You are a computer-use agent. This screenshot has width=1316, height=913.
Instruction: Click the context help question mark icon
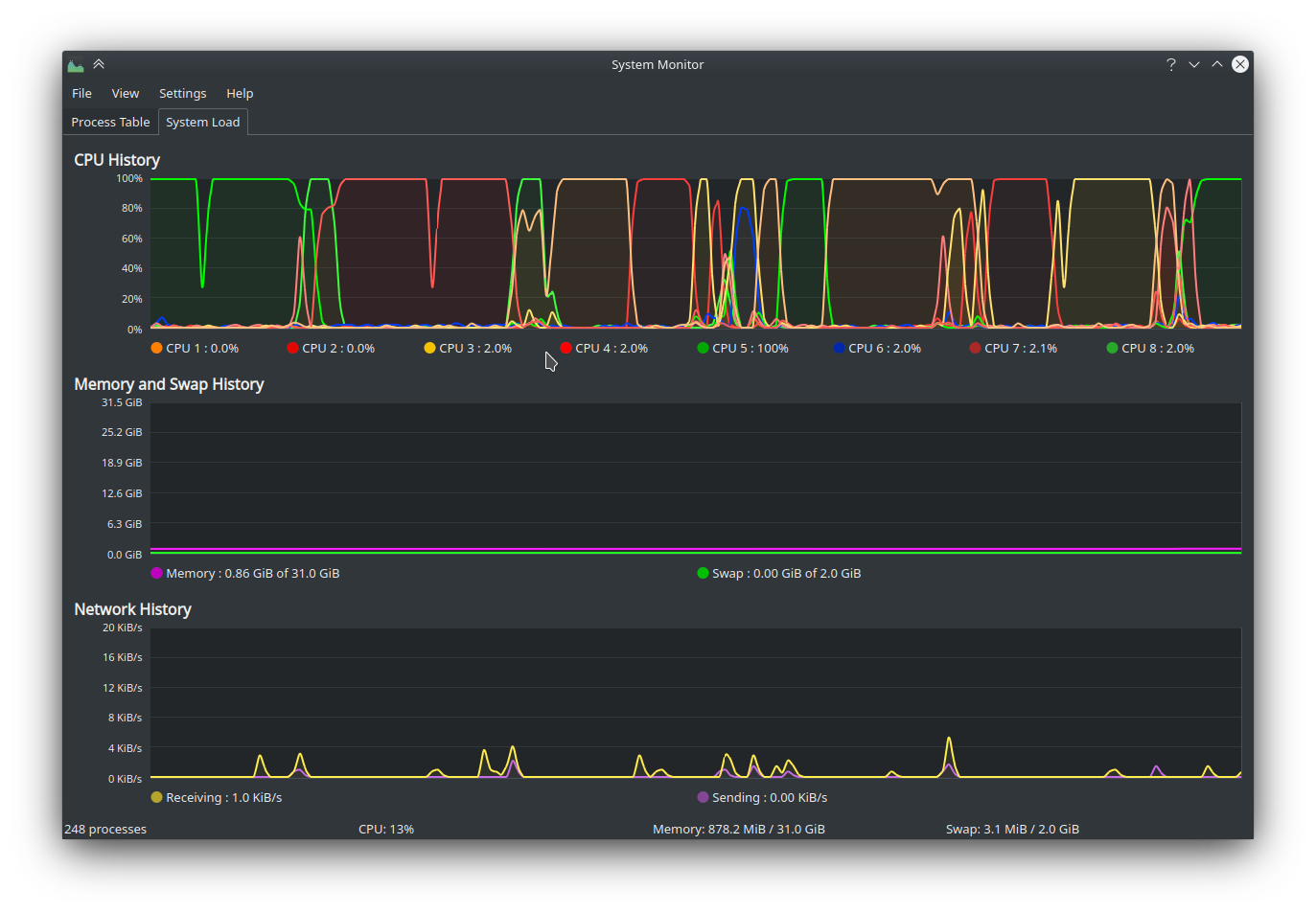coord(1170,64)
